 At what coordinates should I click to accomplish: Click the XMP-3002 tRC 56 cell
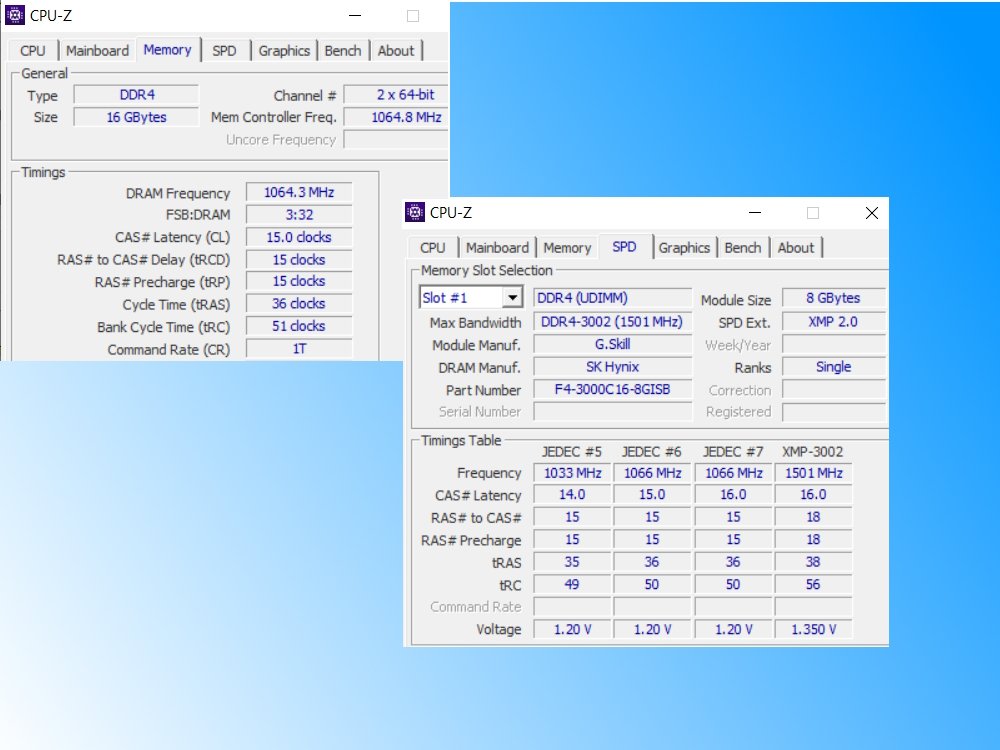pos(813,585)
